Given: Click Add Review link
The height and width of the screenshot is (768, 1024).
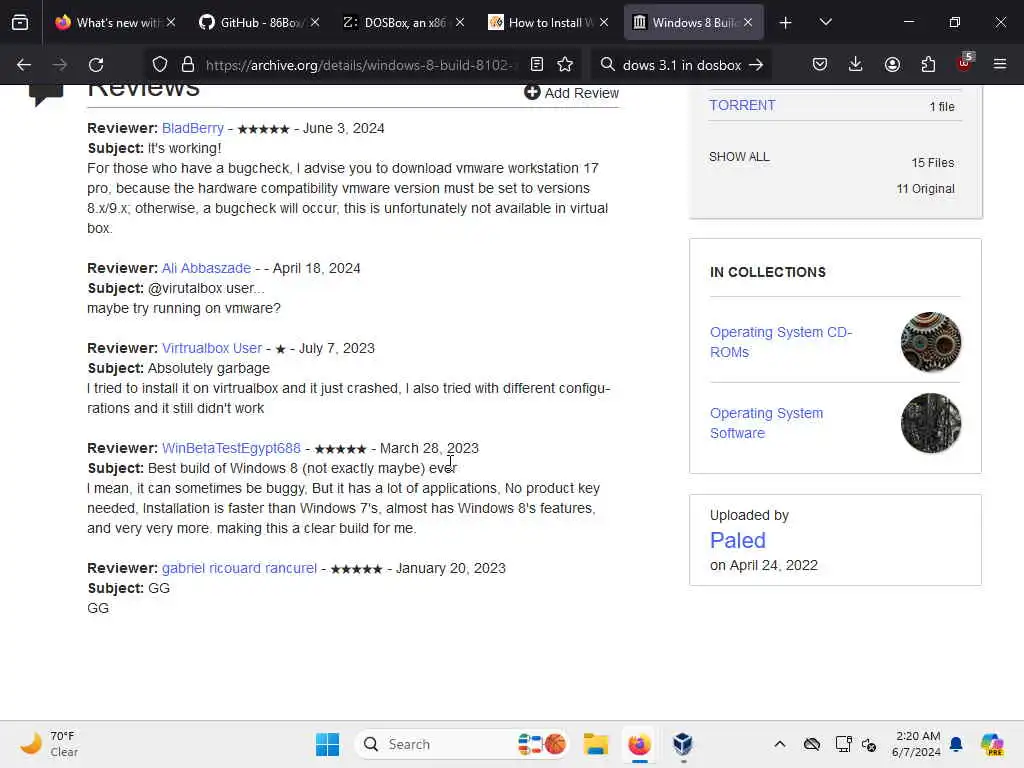Looking at the screenshot, I should point(571,93).
